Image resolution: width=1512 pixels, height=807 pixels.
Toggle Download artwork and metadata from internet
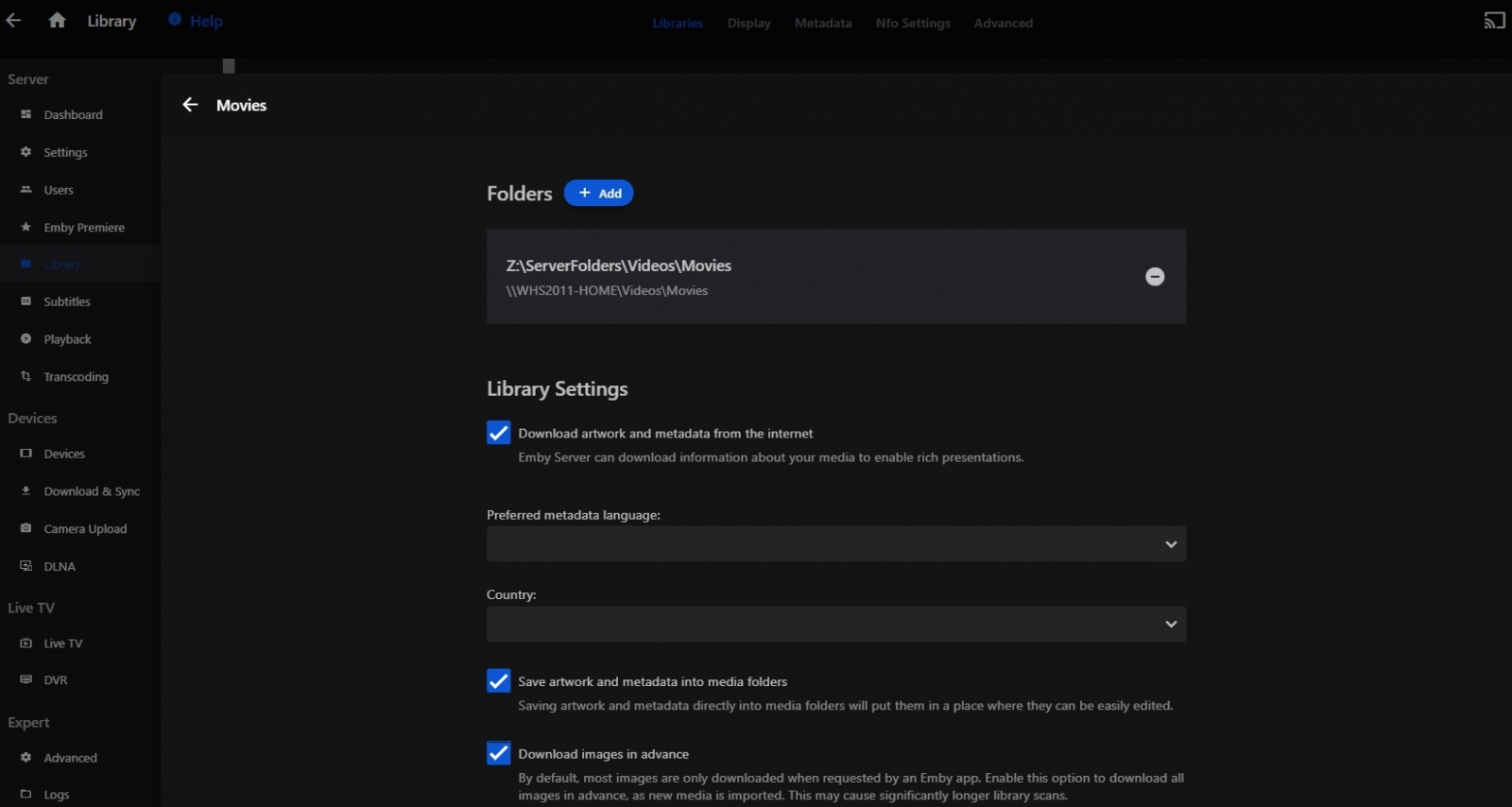click(x=499, y=433)
